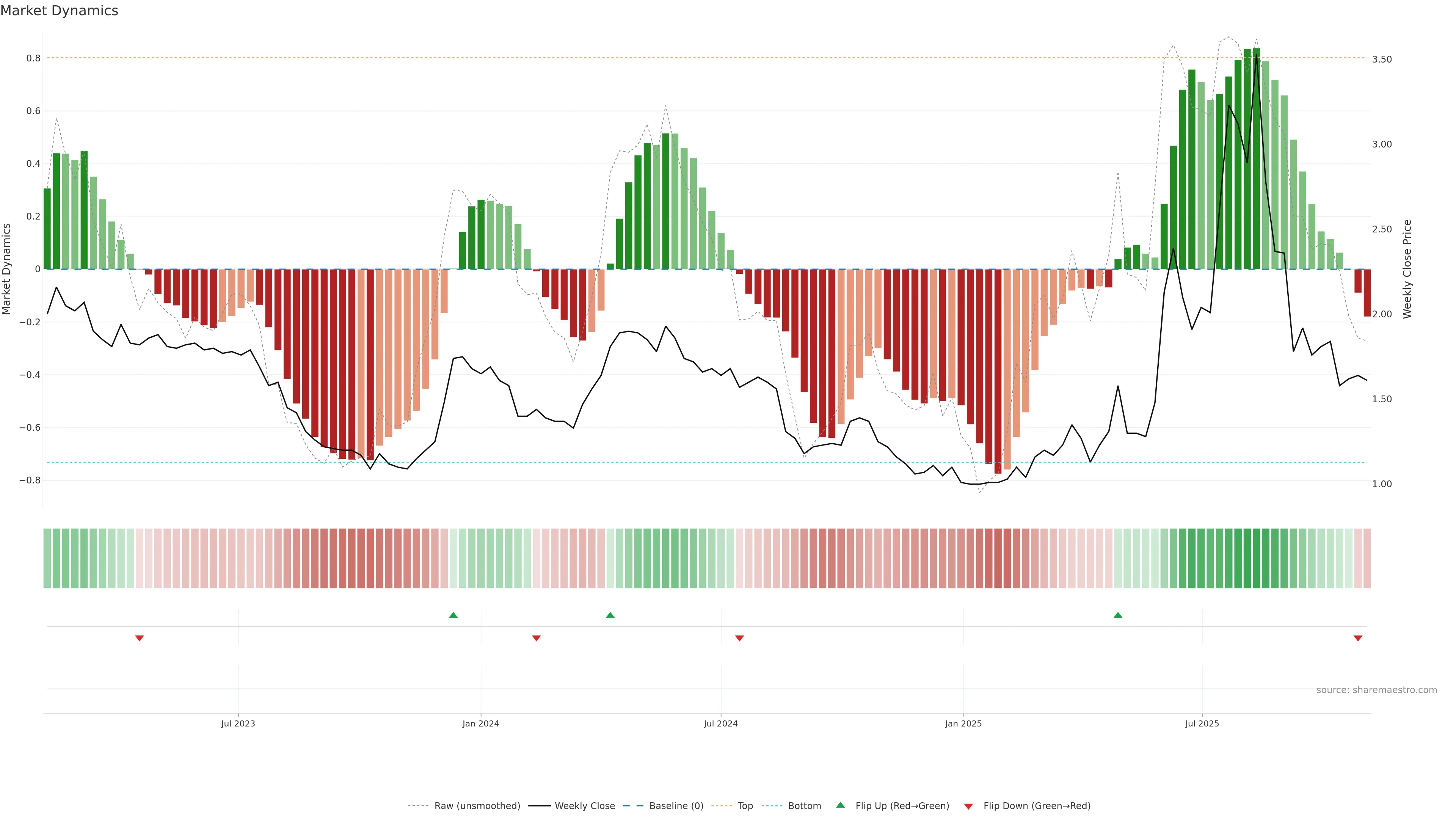1456x819 pixels.
Task: Click the red Flip Down legend triangle
Action: (968, 806)
